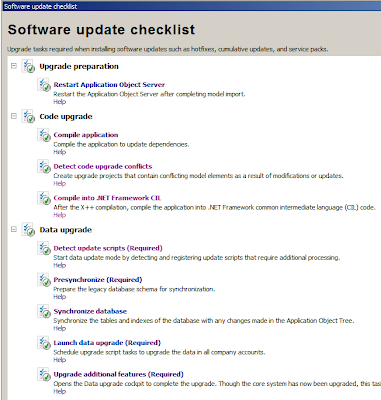Collapse the Upgrade preparation section
The width and height of the screenshot is (381, 400).
pos(14,66)
